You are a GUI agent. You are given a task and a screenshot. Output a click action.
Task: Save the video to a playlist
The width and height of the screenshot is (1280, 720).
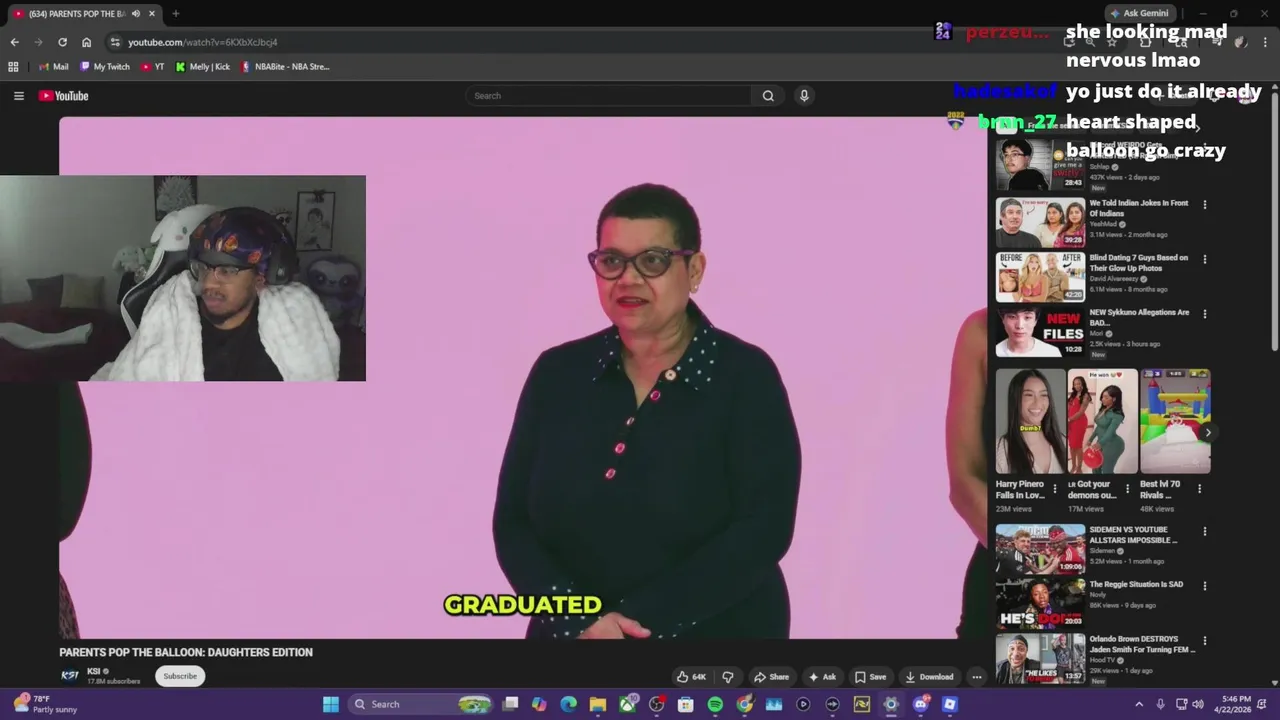[870, 677]
